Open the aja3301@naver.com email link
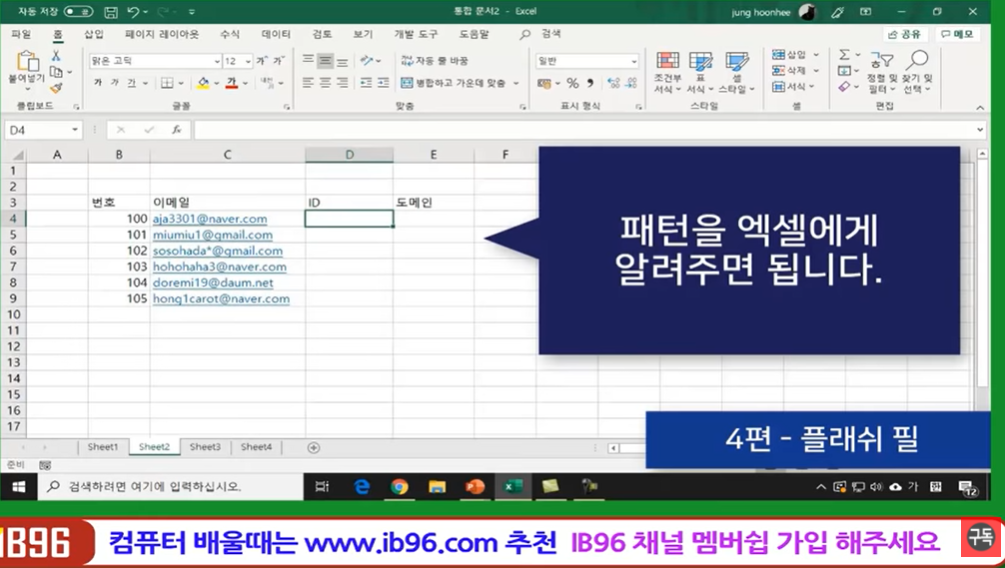Screen dimensions: 1005x568 click(x=210, y=219)
